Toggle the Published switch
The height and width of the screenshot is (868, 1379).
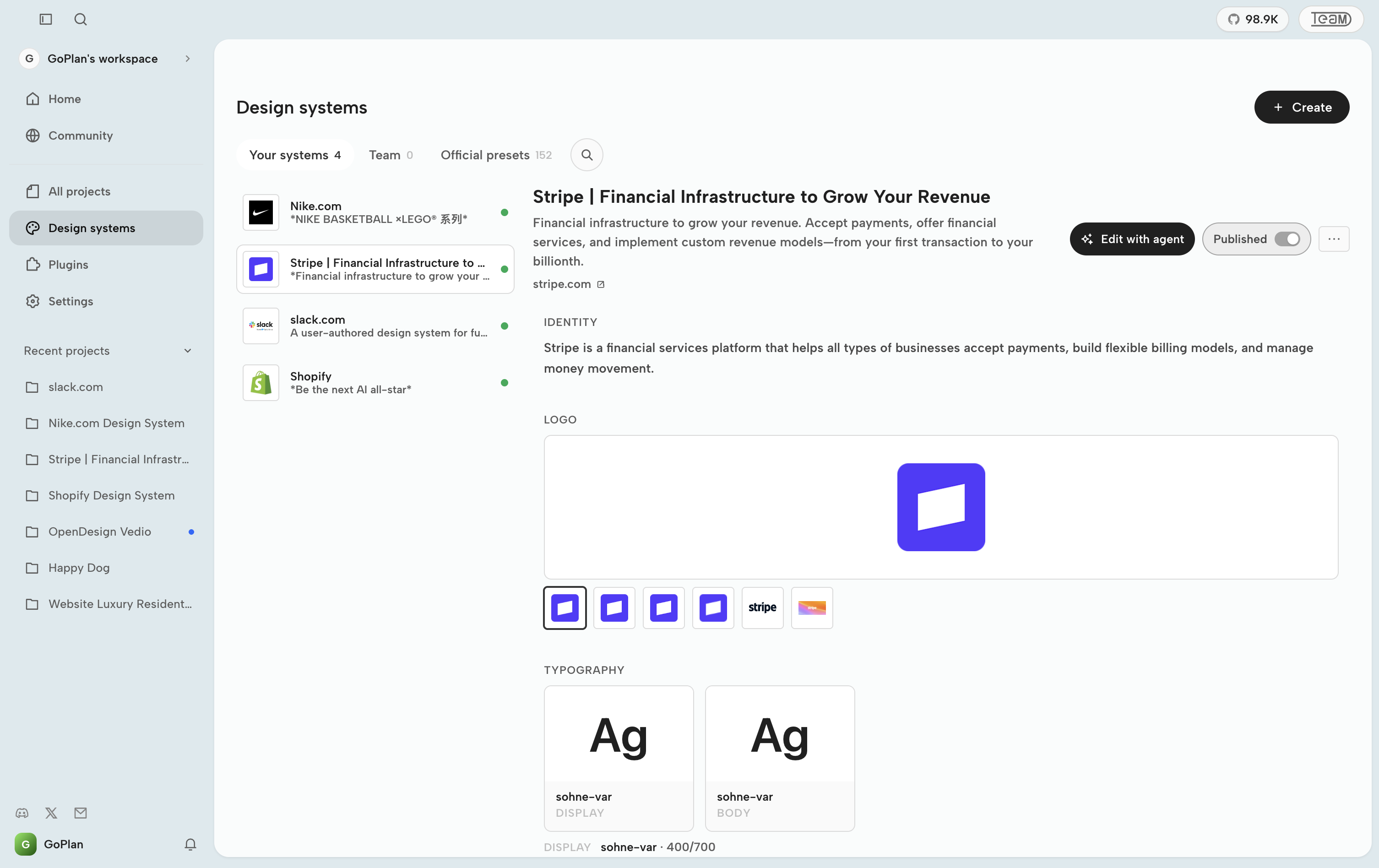click(1287, 239)
